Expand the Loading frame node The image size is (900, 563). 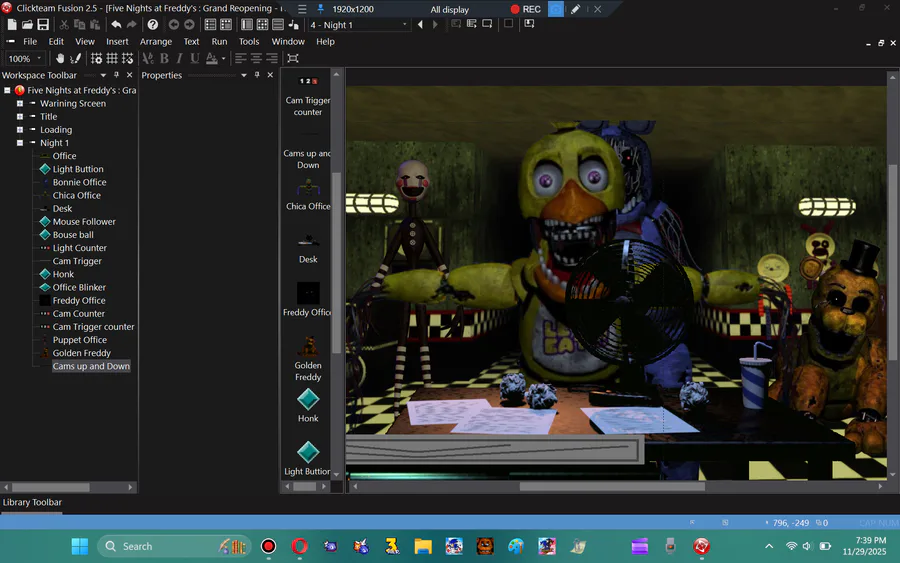pyautogui.click(x=20, y=130)
